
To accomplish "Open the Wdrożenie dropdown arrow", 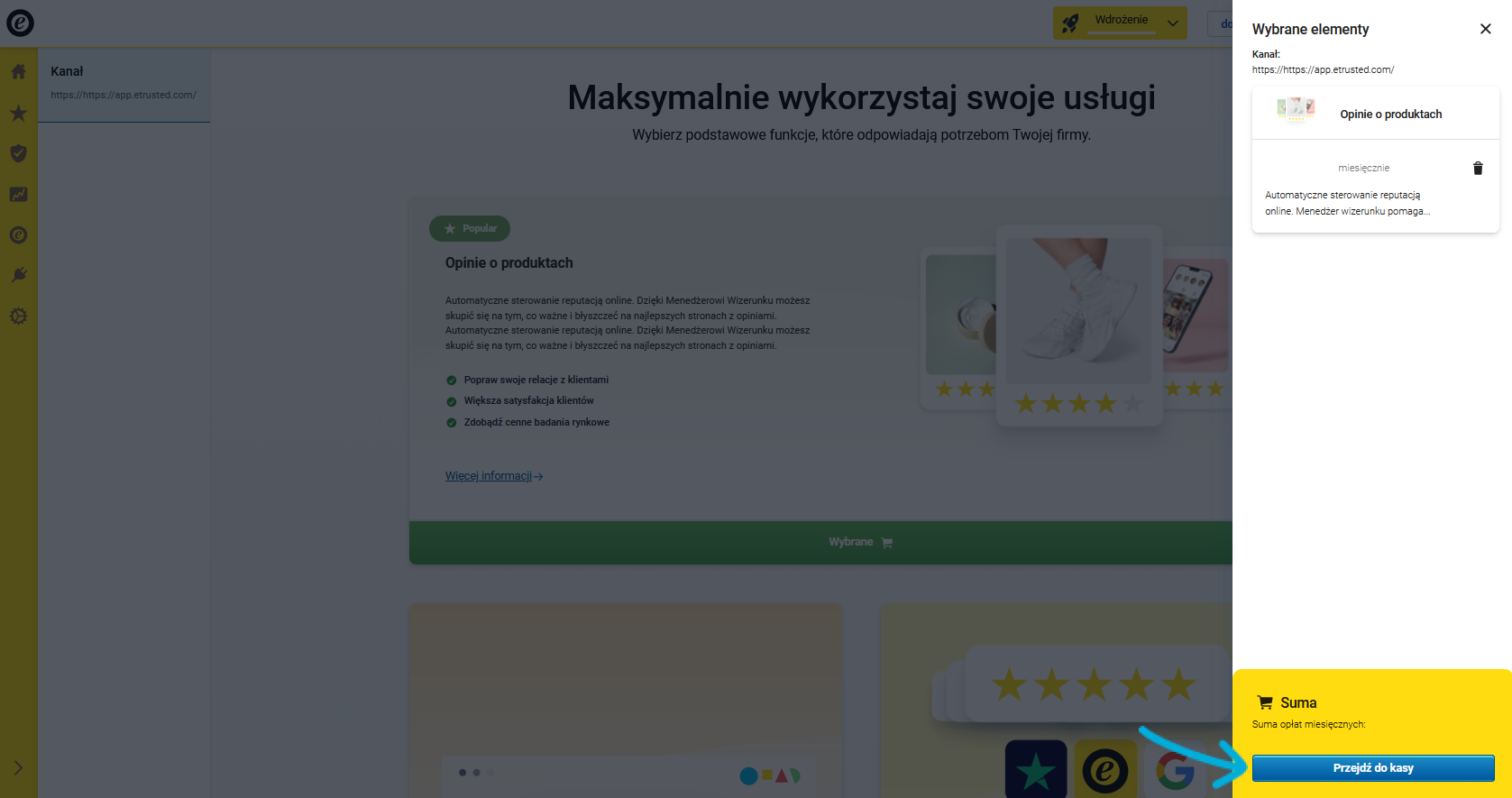I will click(x=1173, y=23).
